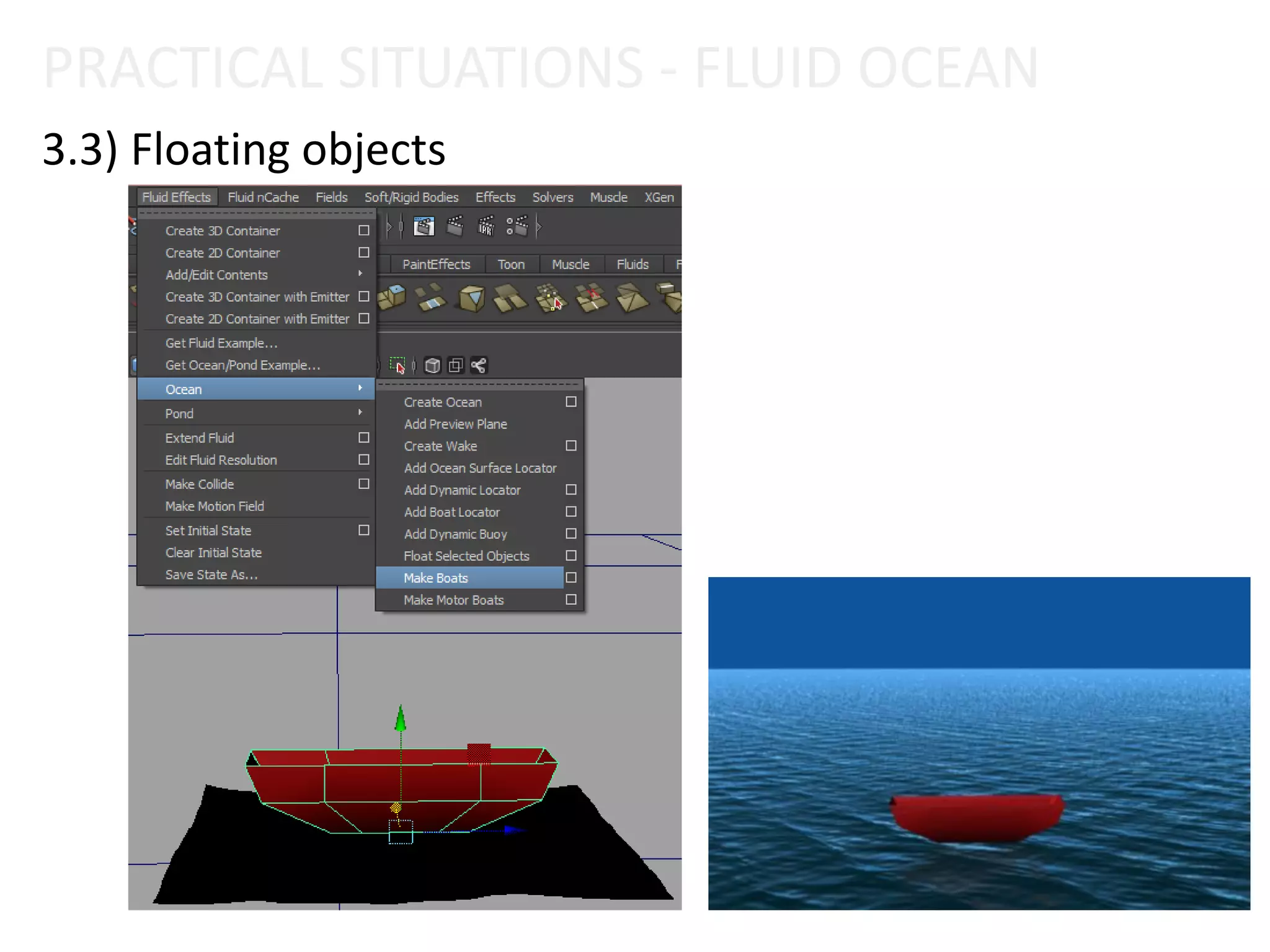The image size is (1270, 952).
Task: Open option box for Make Collide
Action: coord(364,484)
